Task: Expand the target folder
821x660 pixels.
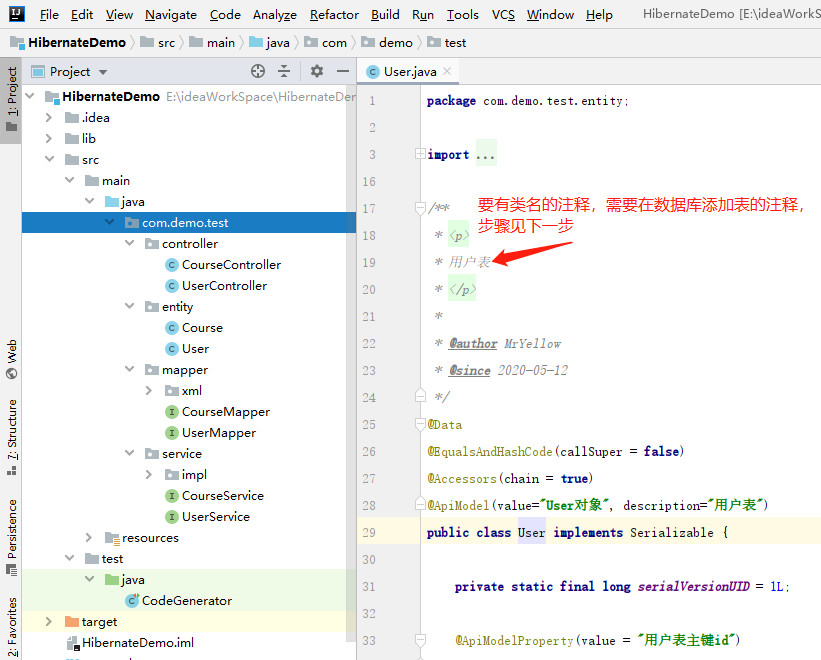Action: click(48, 621)
